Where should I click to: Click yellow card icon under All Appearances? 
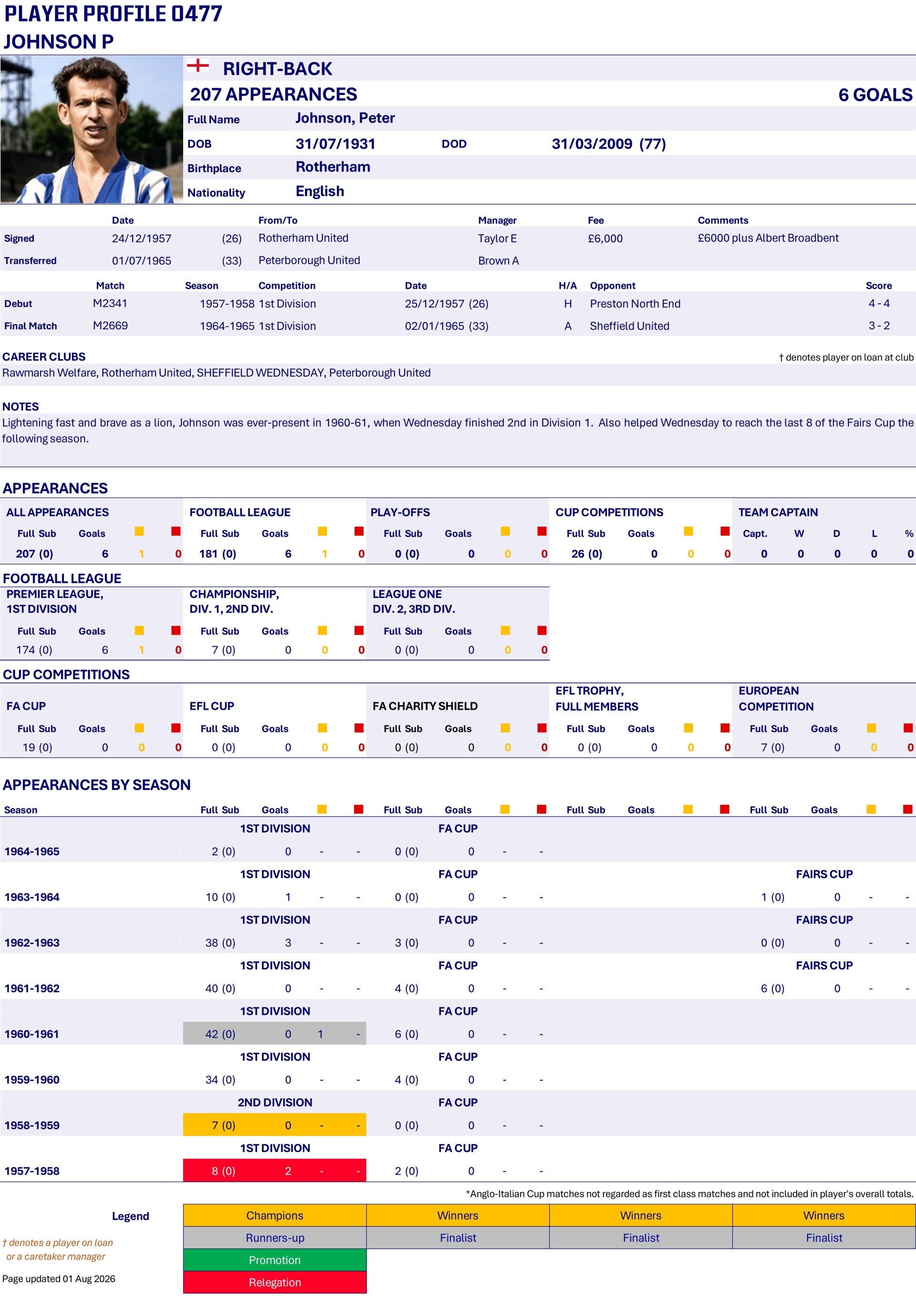139,531
